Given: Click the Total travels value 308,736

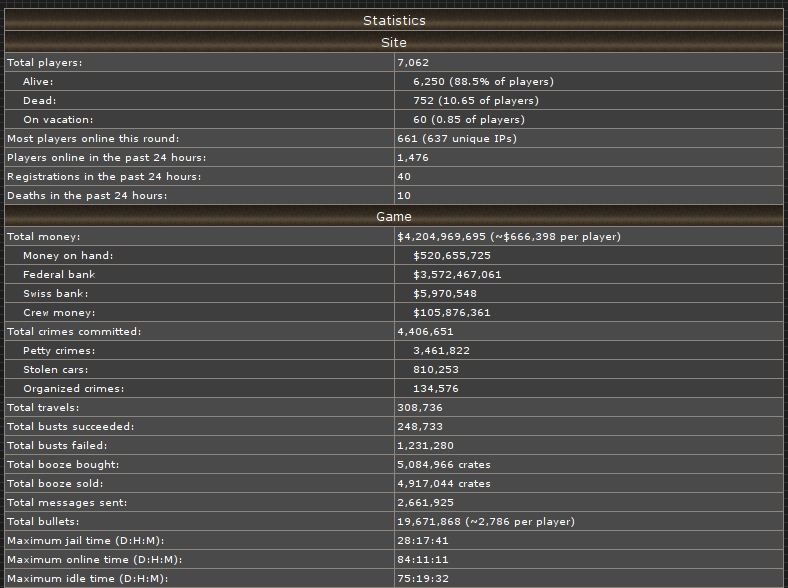Looking at the screenshot, I should [420, 408].
